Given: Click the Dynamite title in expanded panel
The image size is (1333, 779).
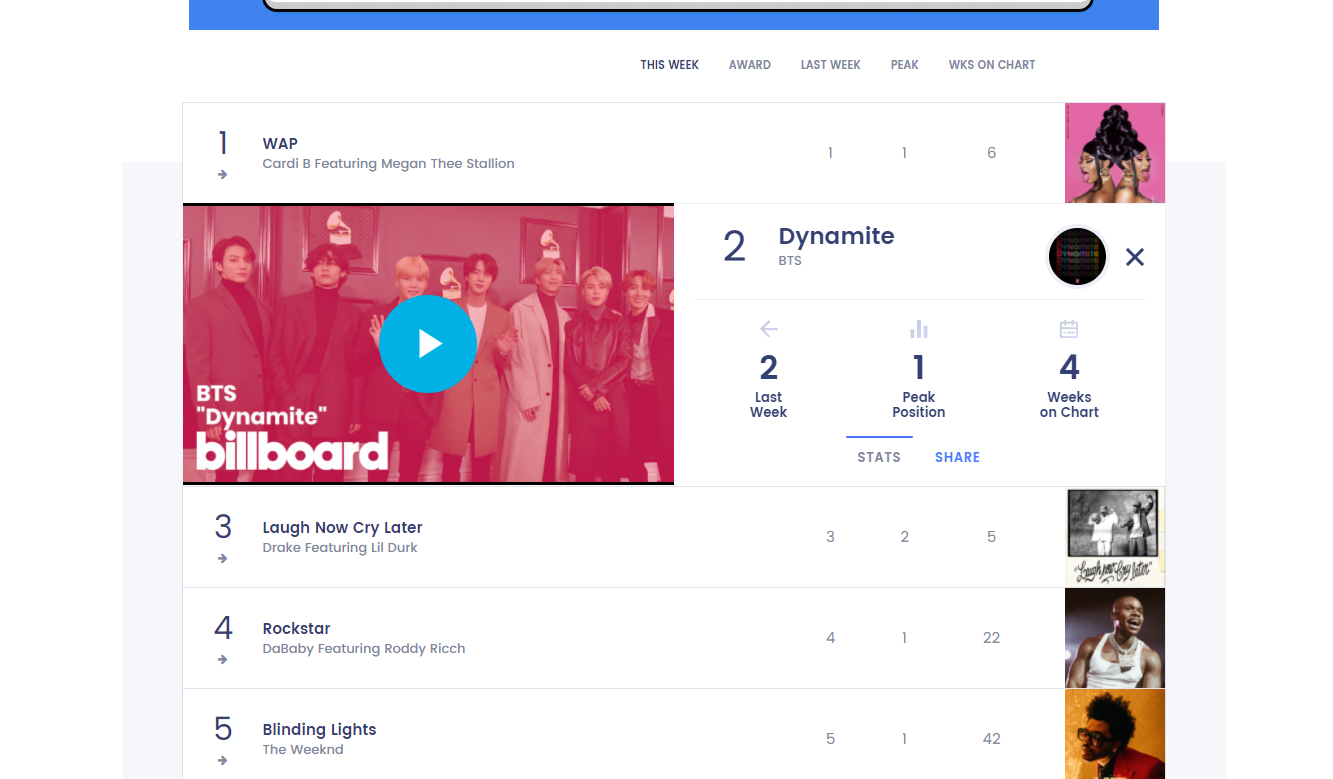Looking at the screenshot, I should (836, 236).
